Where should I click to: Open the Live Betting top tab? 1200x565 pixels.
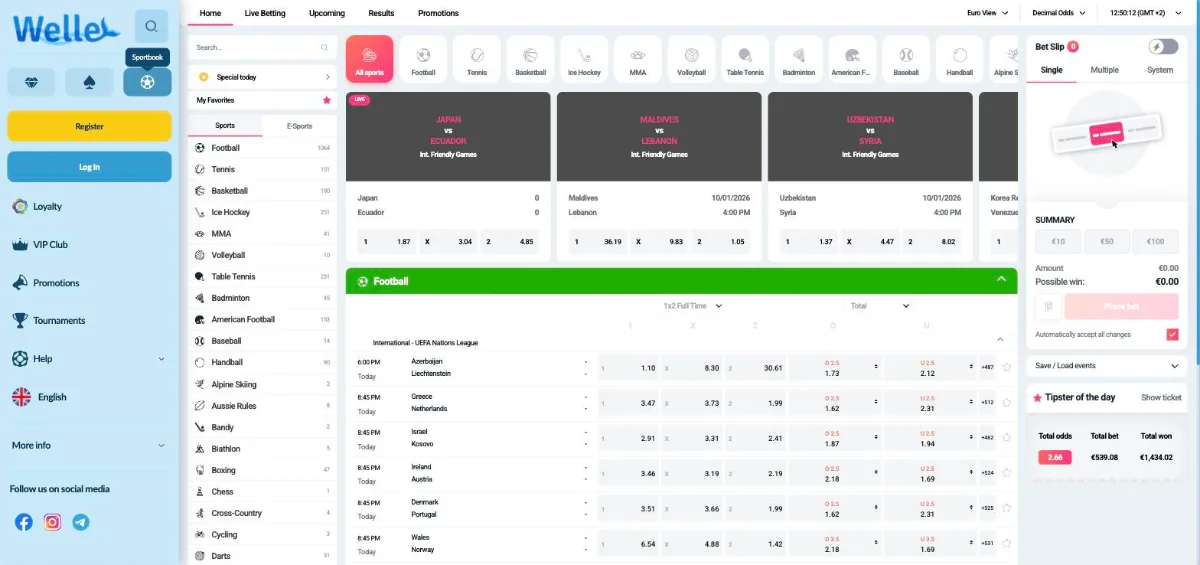[x=265, y=13]
